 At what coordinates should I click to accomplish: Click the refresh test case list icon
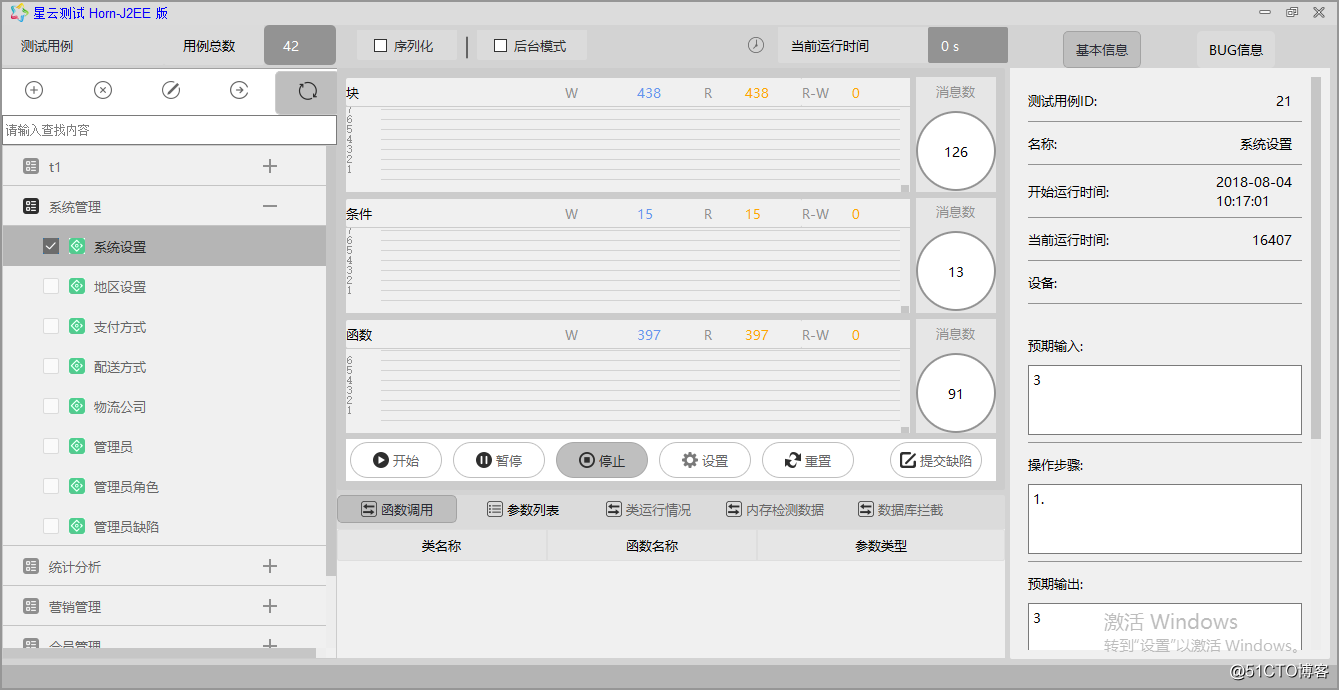[307, 91]
